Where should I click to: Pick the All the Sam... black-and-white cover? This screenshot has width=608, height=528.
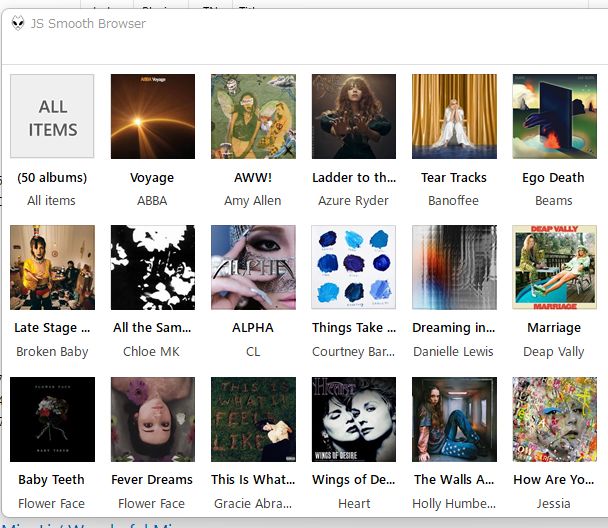point(153,267)
